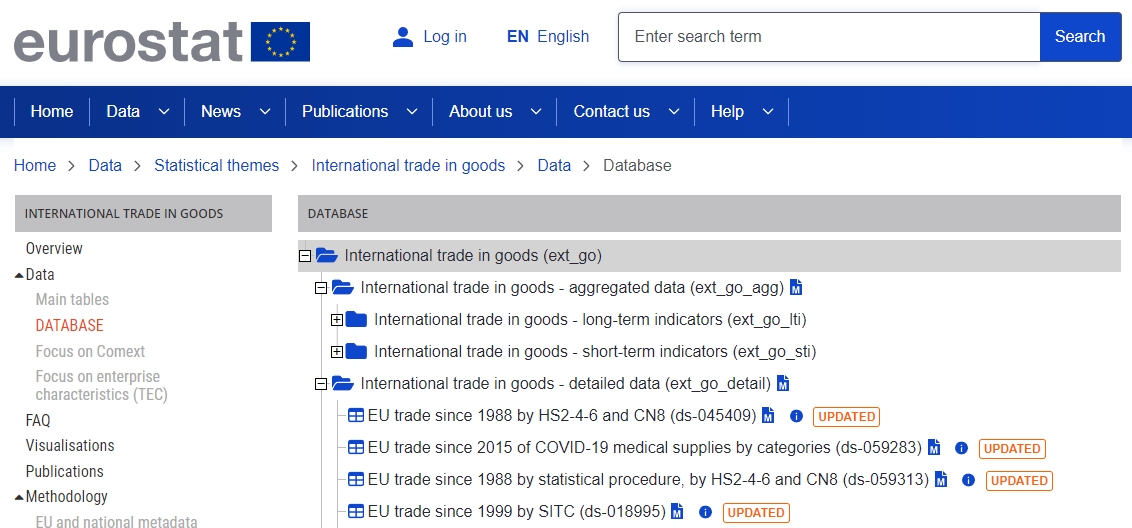Open Publications in the left sidebar
Viewport: 1132px width, 528px height.
point(64,472)
